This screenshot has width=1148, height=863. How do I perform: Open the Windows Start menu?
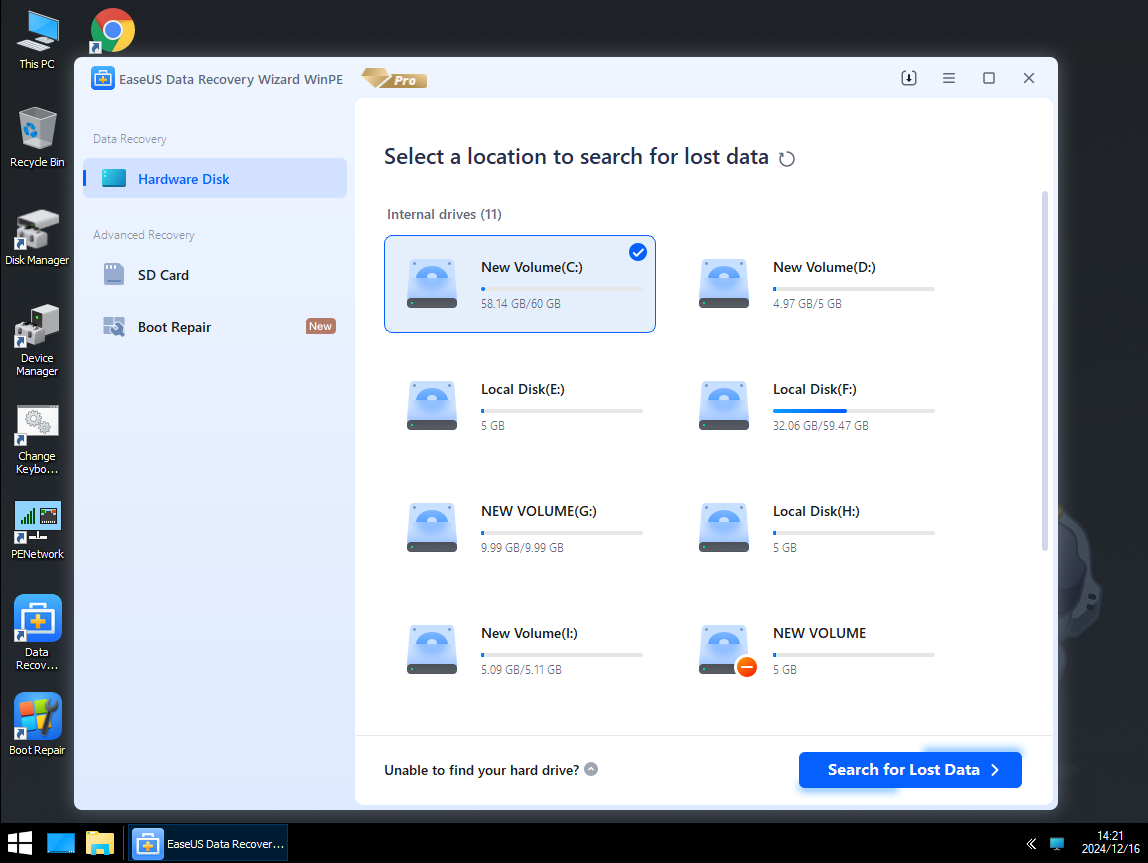pyautogui.click(x=20, y=843)
